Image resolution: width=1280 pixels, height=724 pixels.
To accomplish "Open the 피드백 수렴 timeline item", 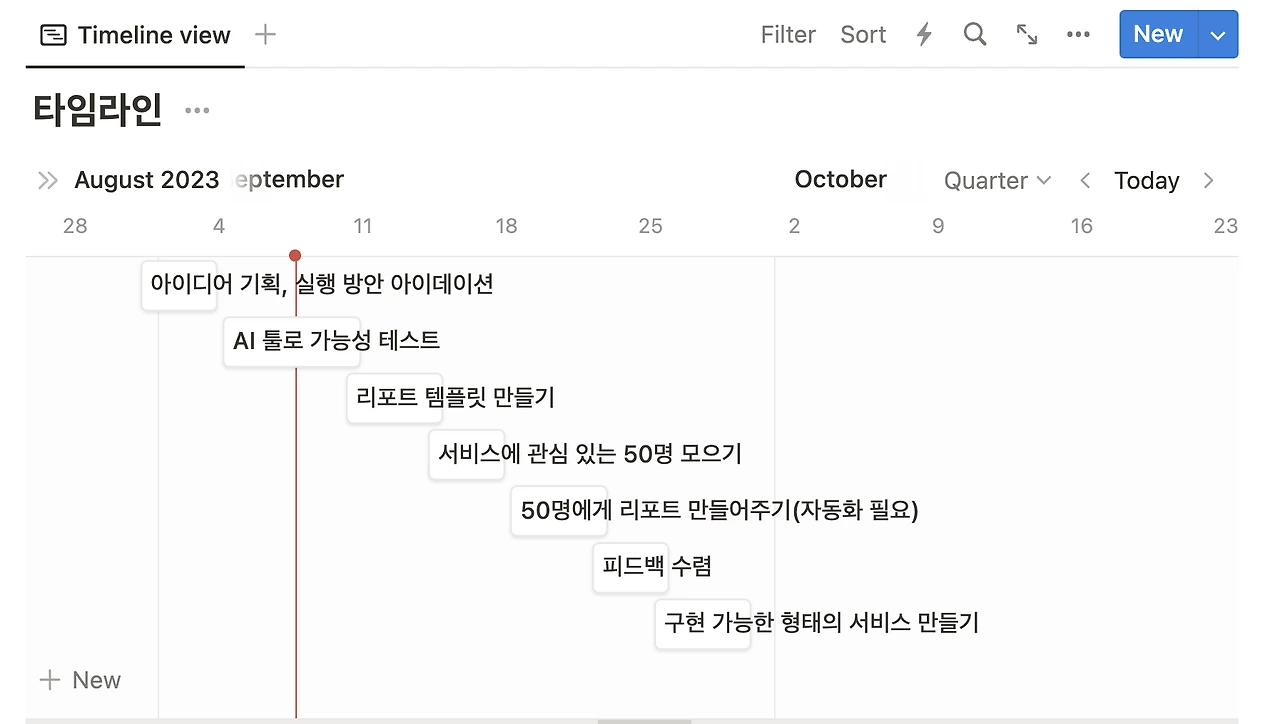I will (630, 567).
